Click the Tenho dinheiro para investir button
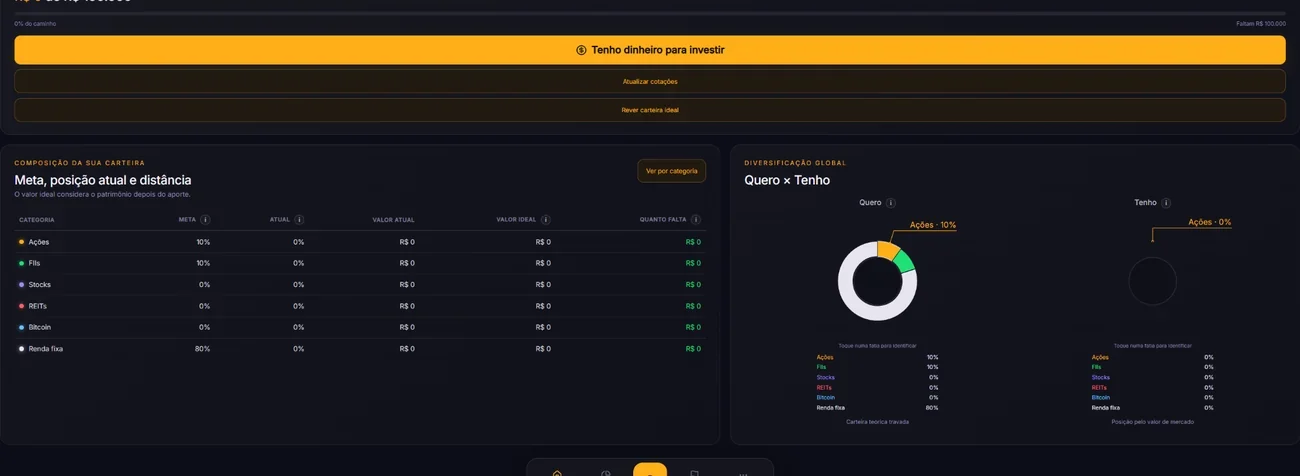This screenshot has height=476, width=1300. tap(650, 50)
